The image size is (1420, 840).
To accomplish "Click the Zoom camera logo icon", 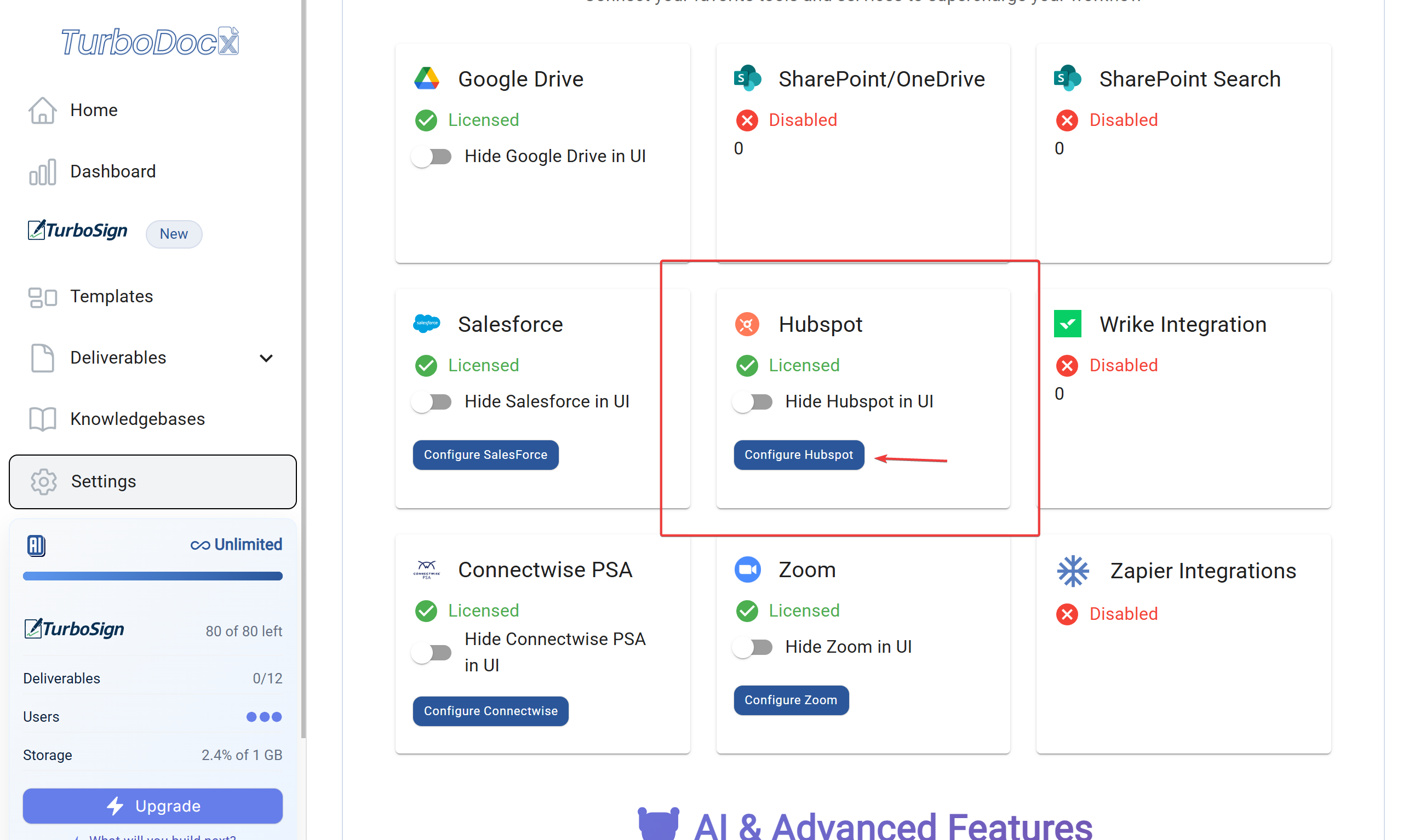I will coord(747,569).
